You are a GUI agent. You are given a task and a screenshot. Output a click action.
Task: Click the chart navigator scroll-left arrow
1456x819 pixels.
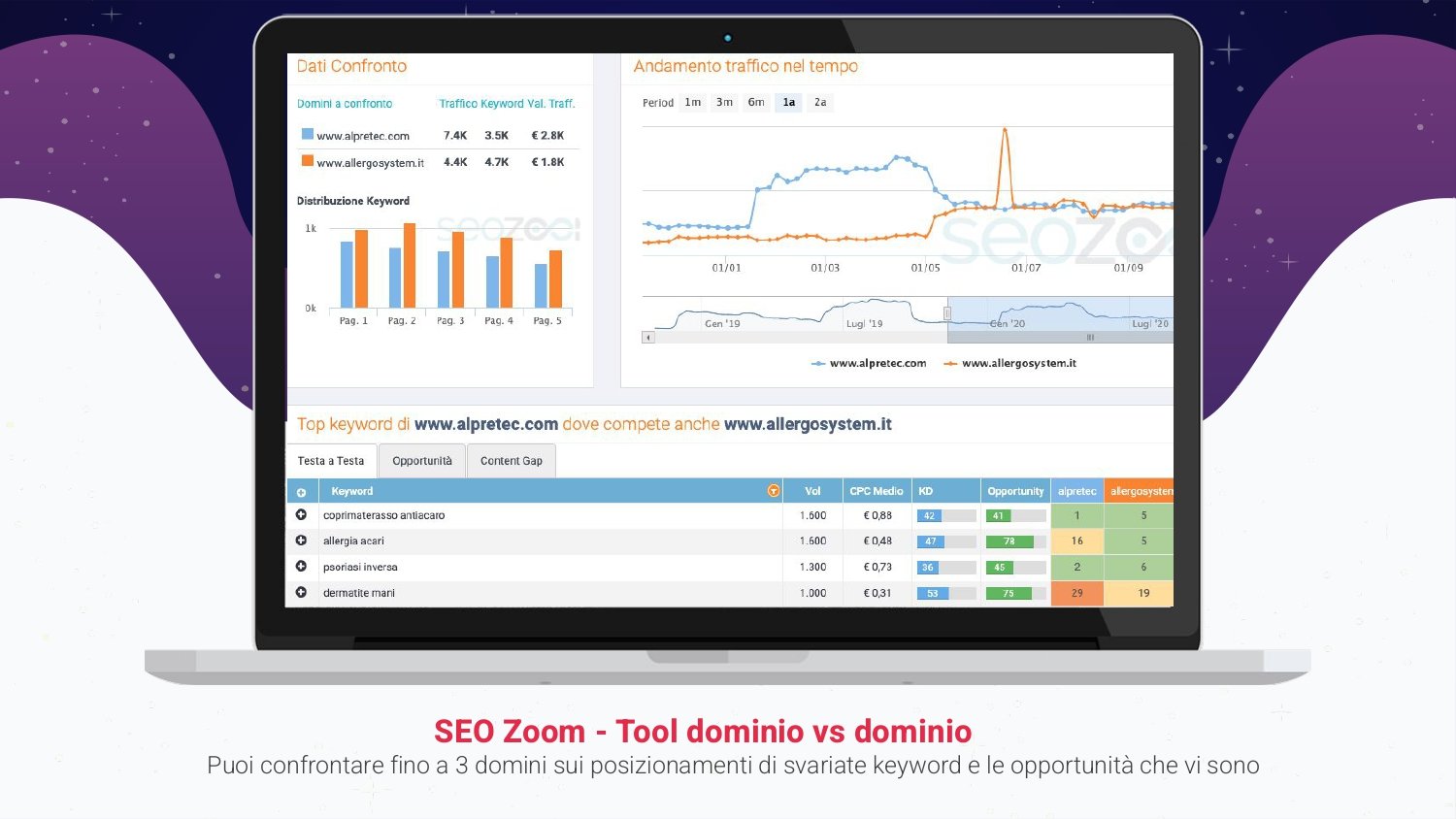648,338
